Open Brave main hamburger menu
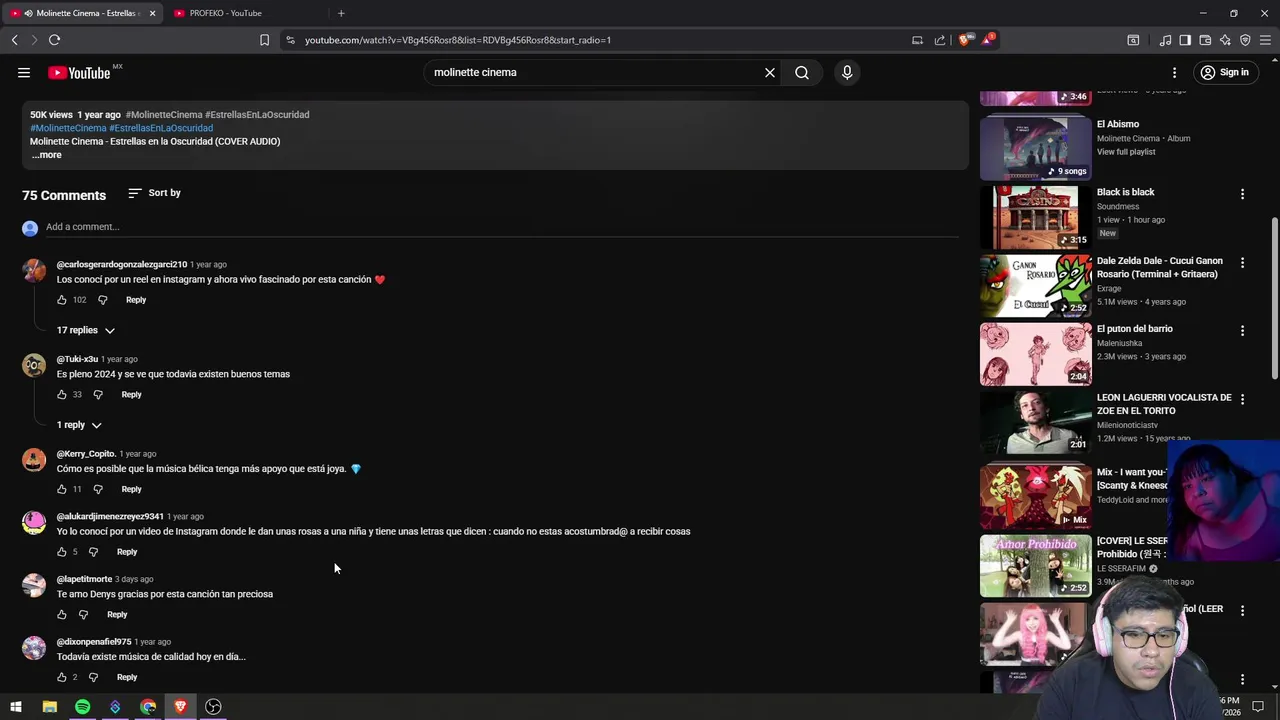 [1265, 40]
